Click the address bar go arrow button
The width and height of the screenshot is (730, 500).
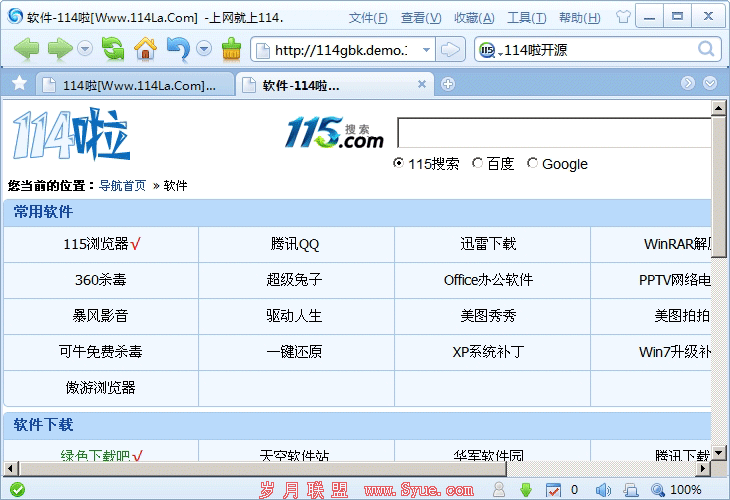(x=450, y=49)
